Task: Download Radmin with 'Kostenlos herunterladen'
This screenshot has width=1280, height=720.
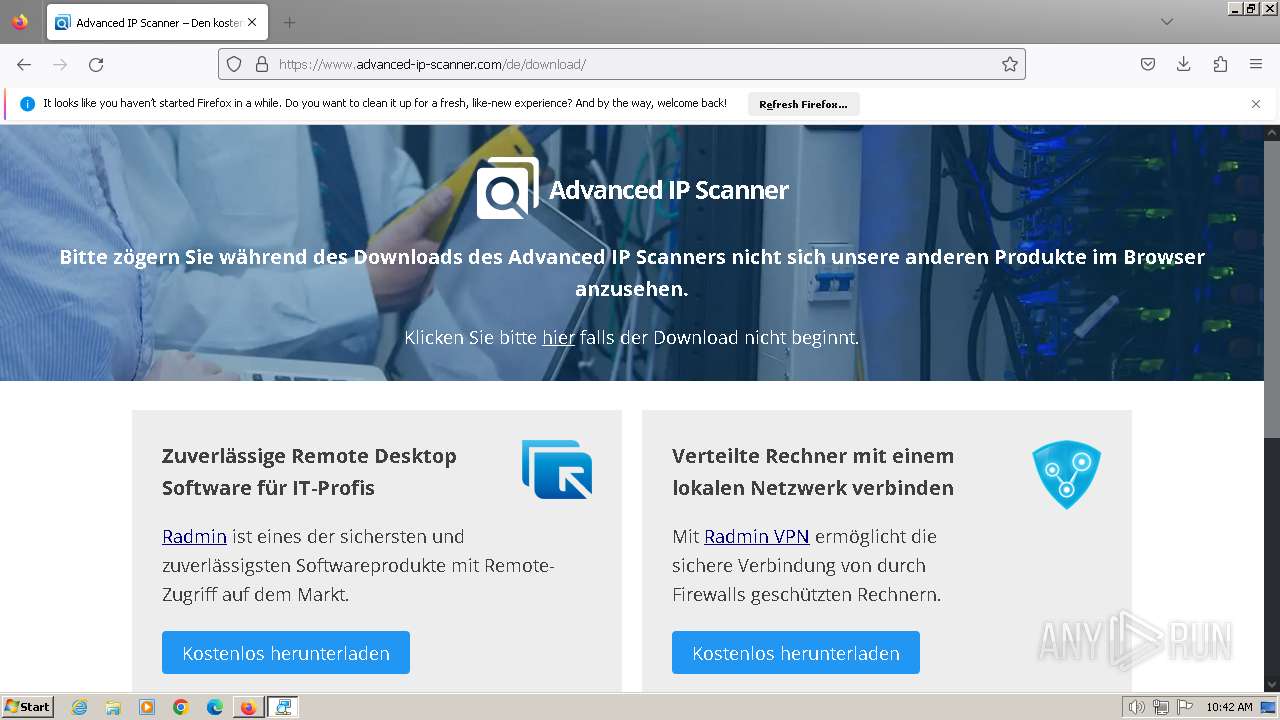Action: coord(286,653)
